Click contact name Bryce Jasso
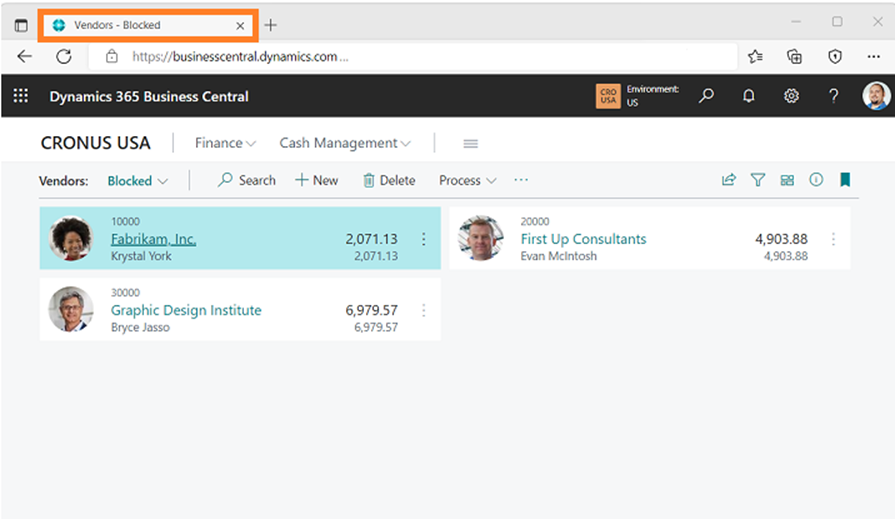This screenshot has height=519, width=895. (140, 328)
